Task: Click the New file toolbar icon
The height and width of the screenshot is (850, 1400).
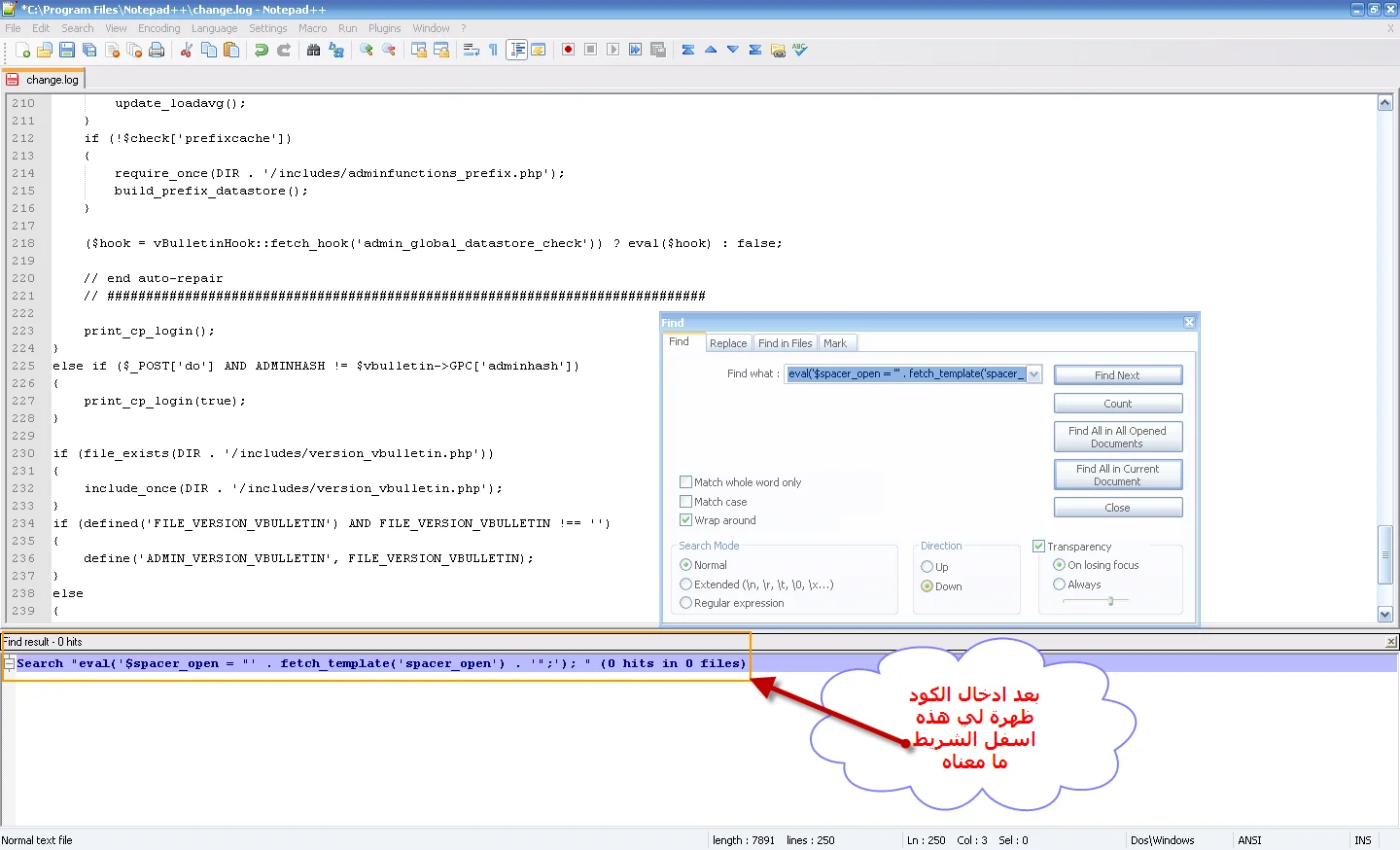Action: 22,50
